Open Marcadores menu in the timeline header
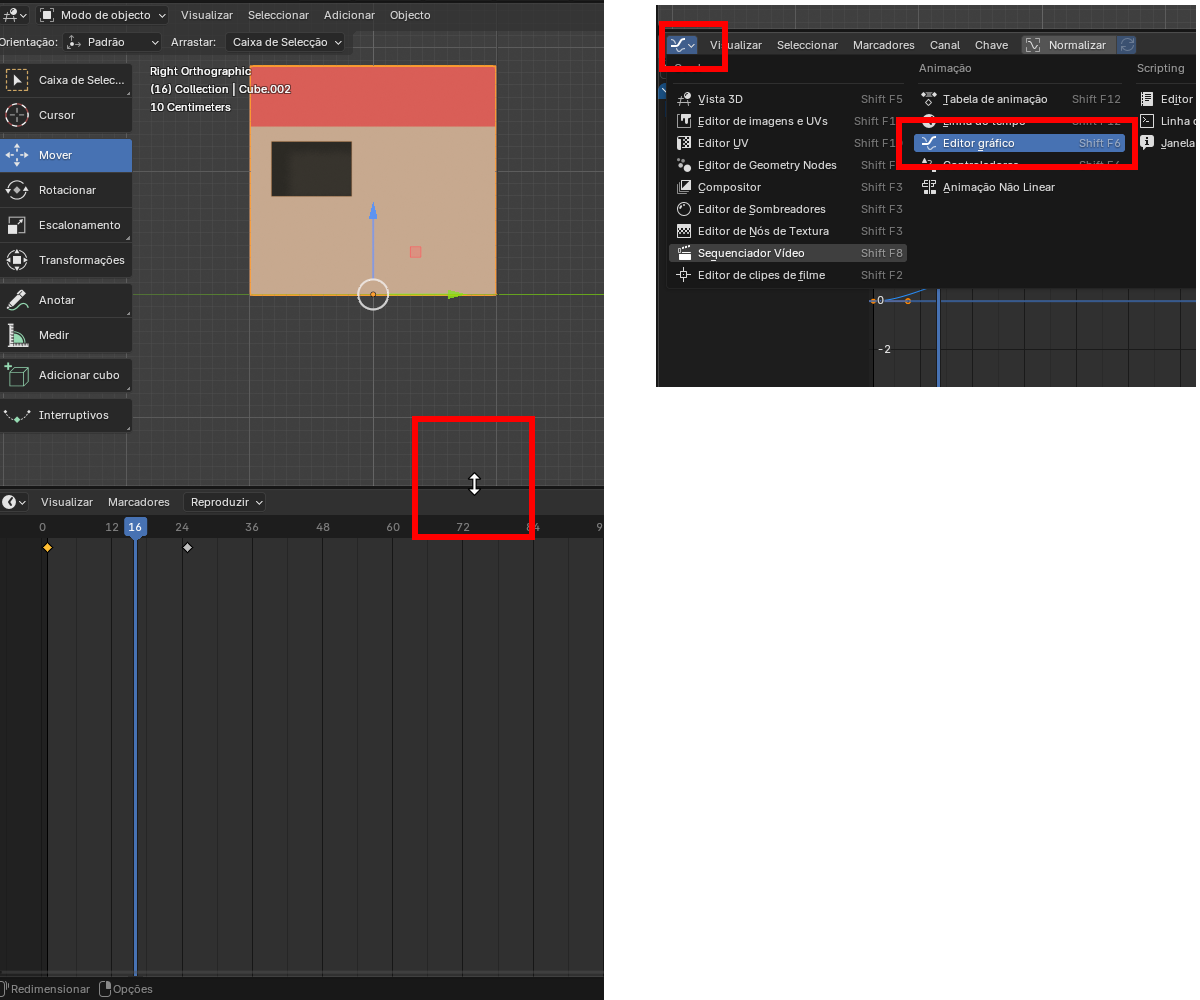The image size is (1200, 1000). click(139, 502)
